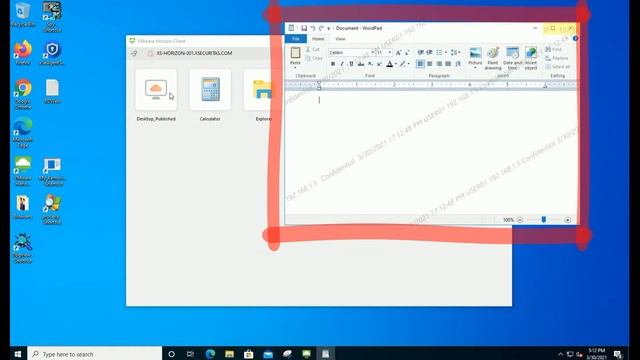Click the bullet list icon

(x=439, y=53)
